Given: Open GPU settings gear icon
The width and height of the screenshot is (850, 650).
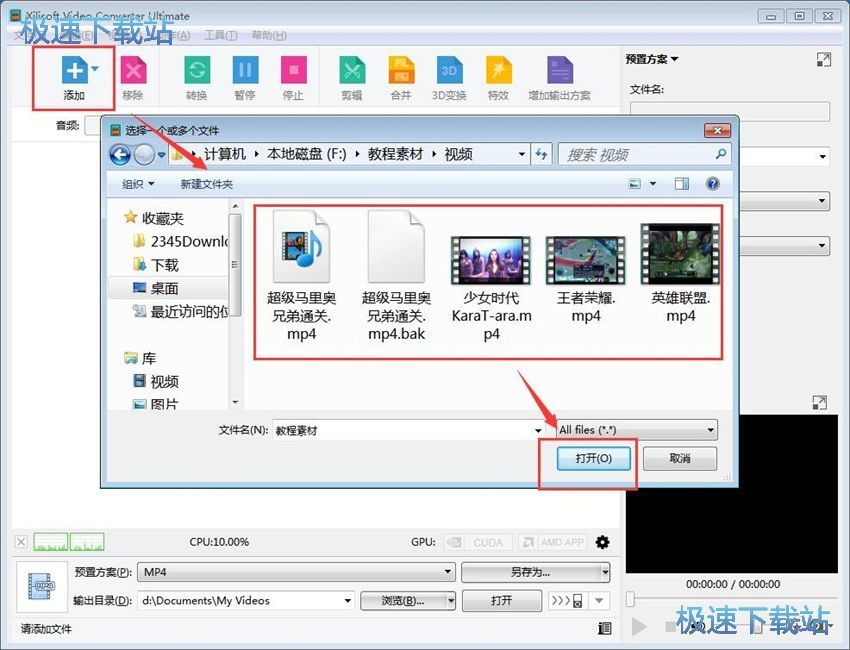Looking at the screenshot, I should pyautogui.click(x=602, y=542).
